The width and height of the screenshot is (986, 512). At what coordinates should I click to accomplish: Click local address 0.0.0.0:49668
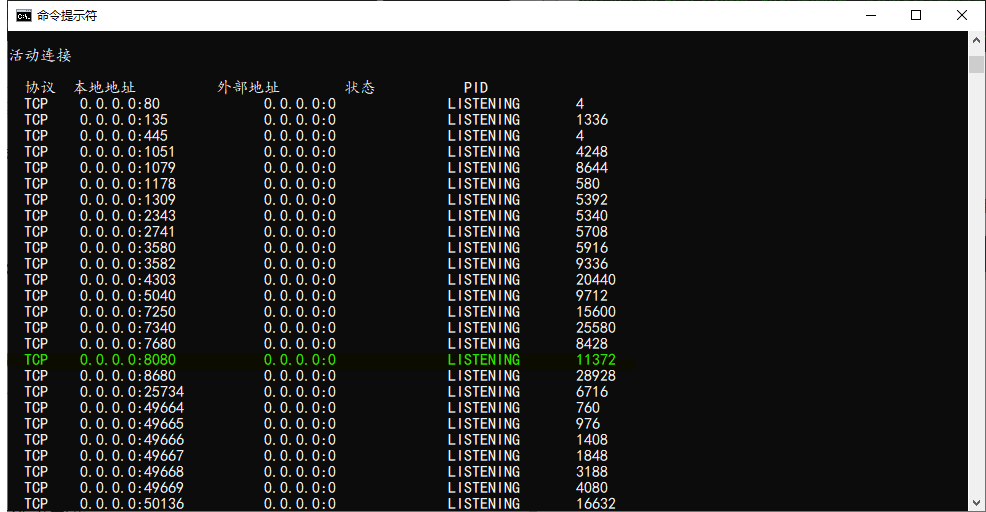point(132,472)
